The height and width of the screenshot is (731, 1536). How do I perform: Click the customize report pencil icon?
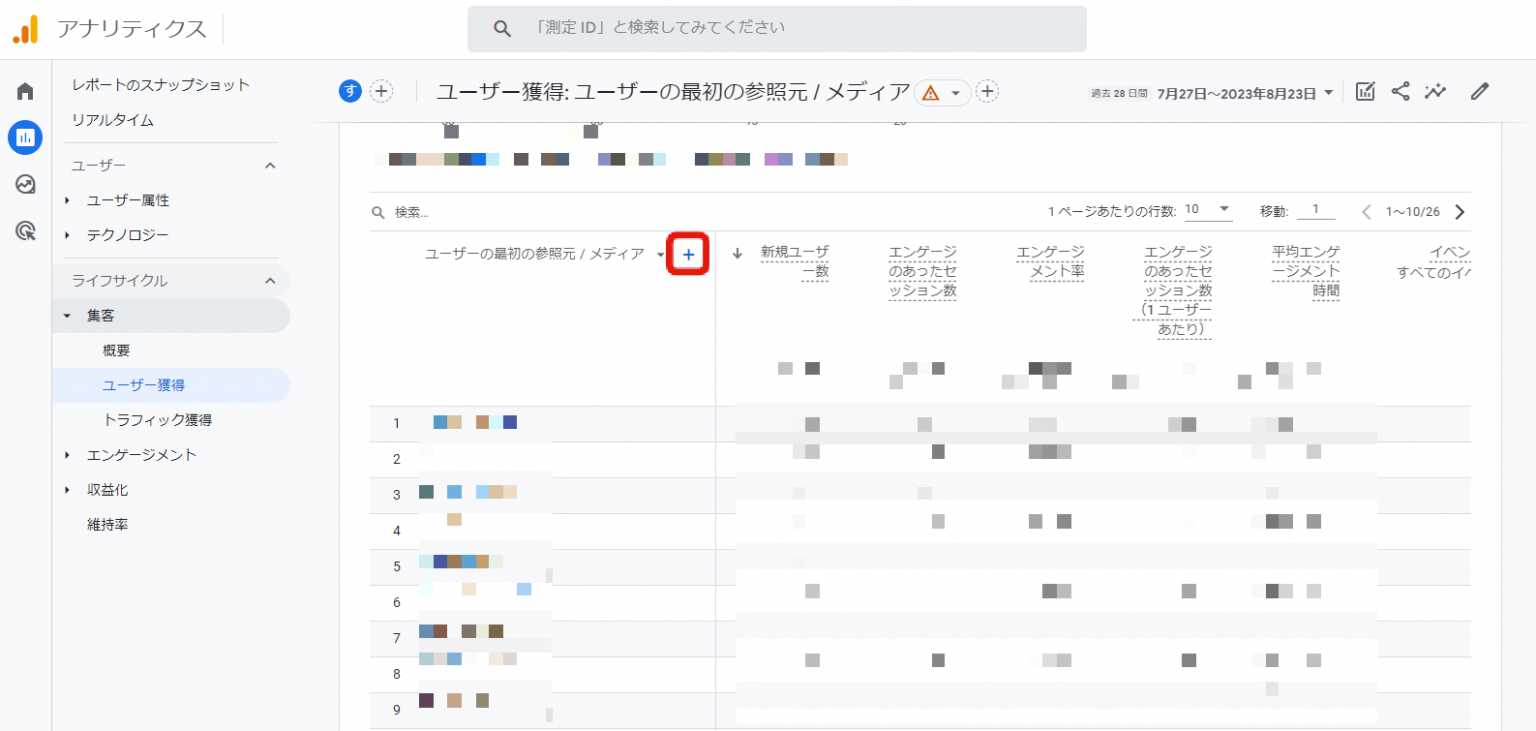(1480, 92)
